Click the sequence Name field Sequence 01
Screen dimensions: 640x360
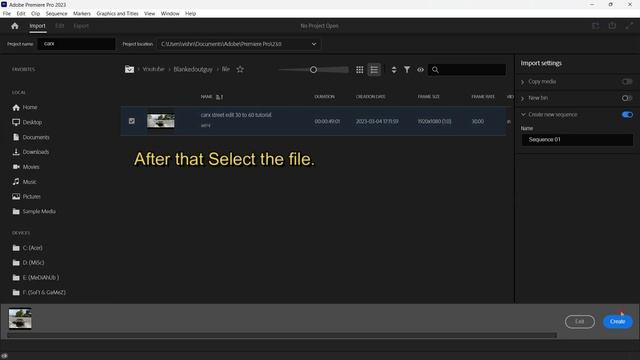[x=577, y=140]
